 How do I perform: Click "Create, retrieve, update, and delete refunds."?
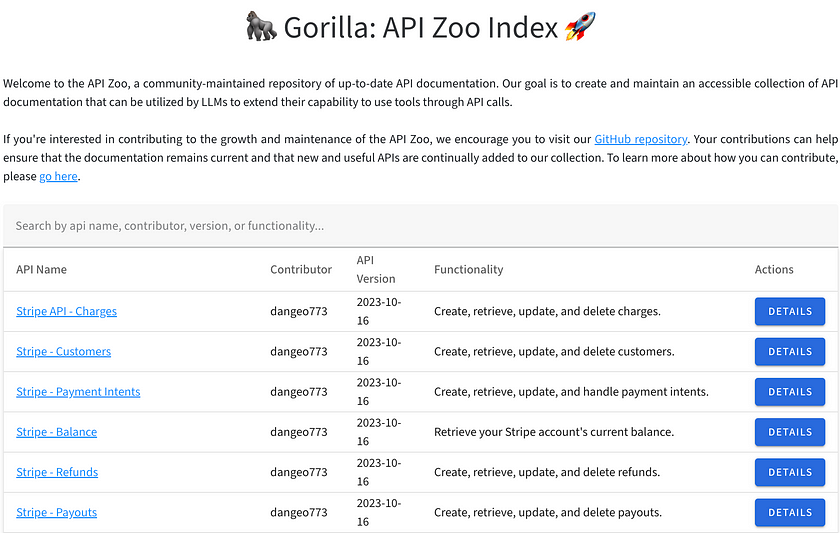(x=547, y=472)
